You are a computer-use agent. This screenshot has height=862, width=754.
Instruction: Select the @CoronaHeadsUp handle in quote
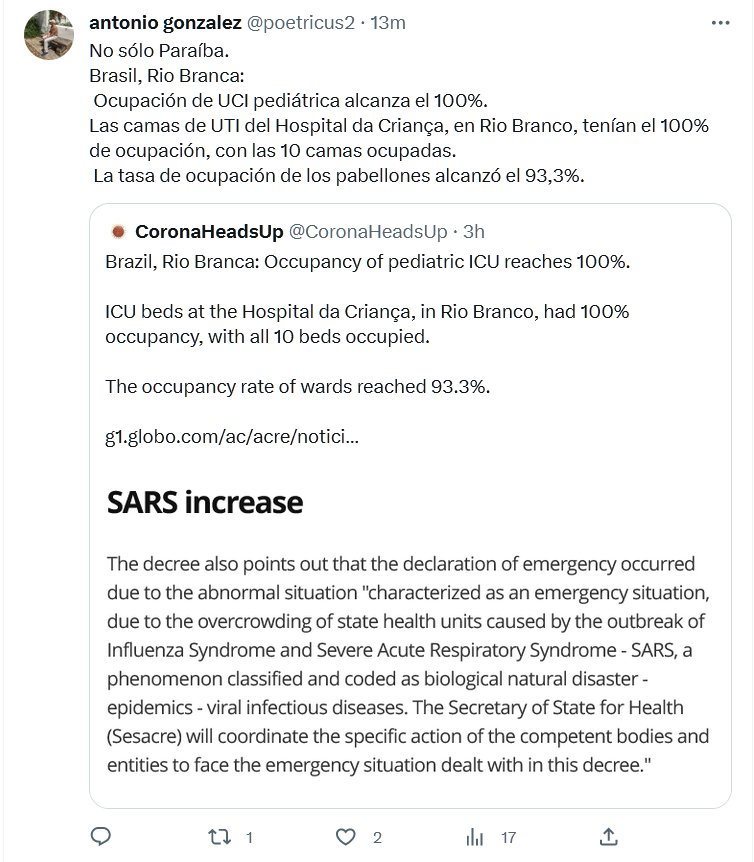367,232
